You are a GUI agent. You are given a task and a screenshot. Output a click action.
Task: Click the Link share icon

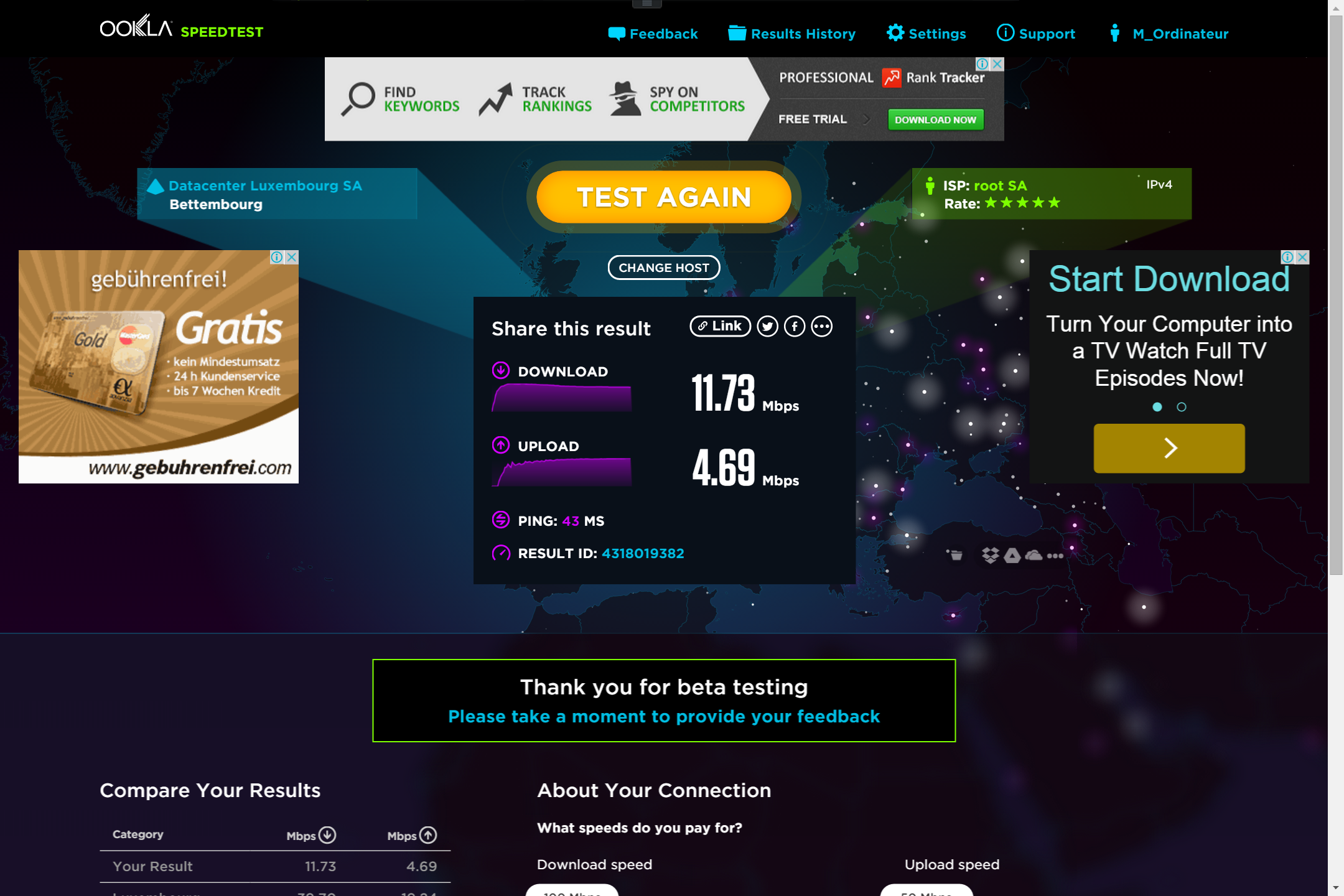pyautogui.click(x=717, y=326)
